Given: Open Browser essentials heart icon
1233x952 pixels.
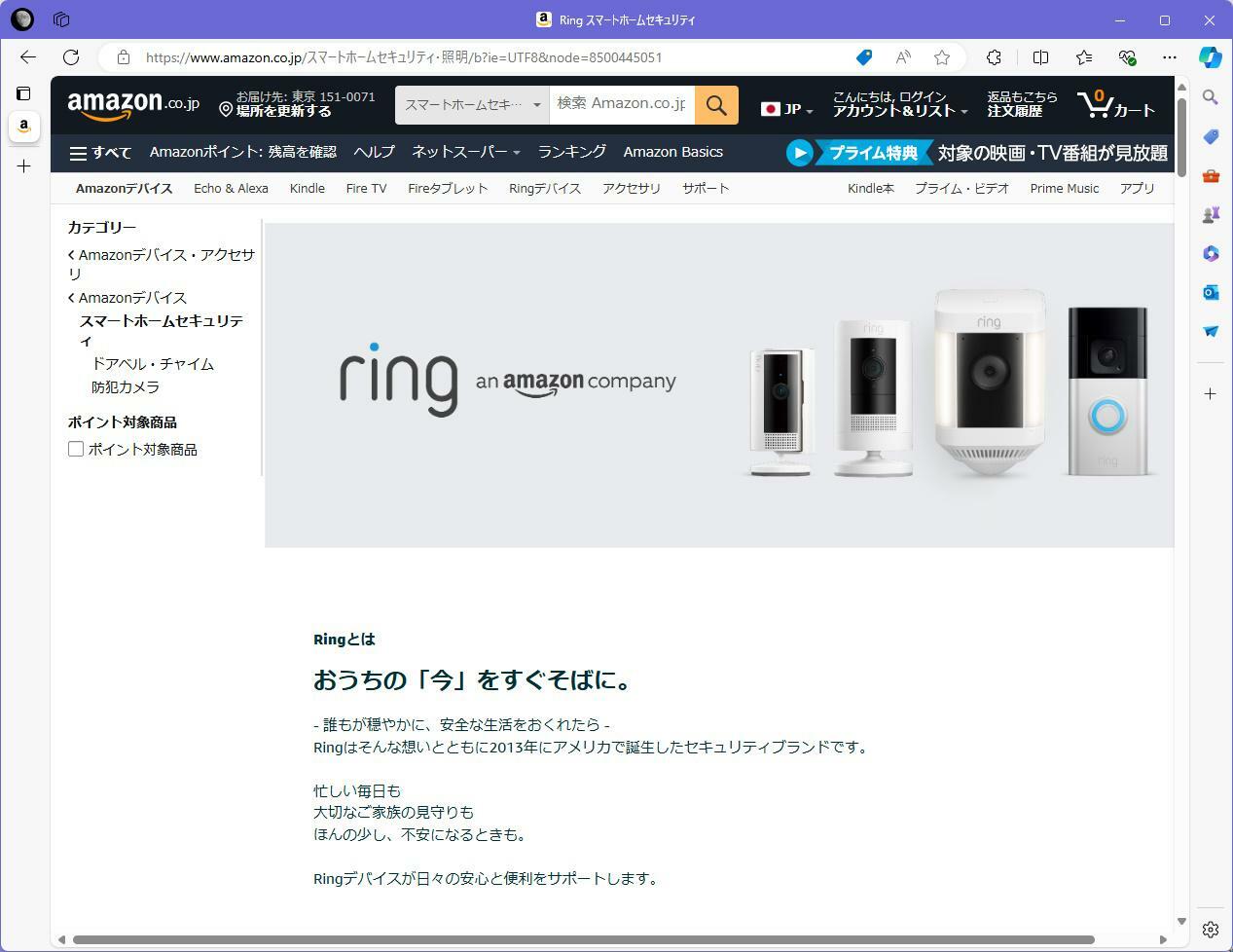Looking at the screenshot, I should point(1127,57).
